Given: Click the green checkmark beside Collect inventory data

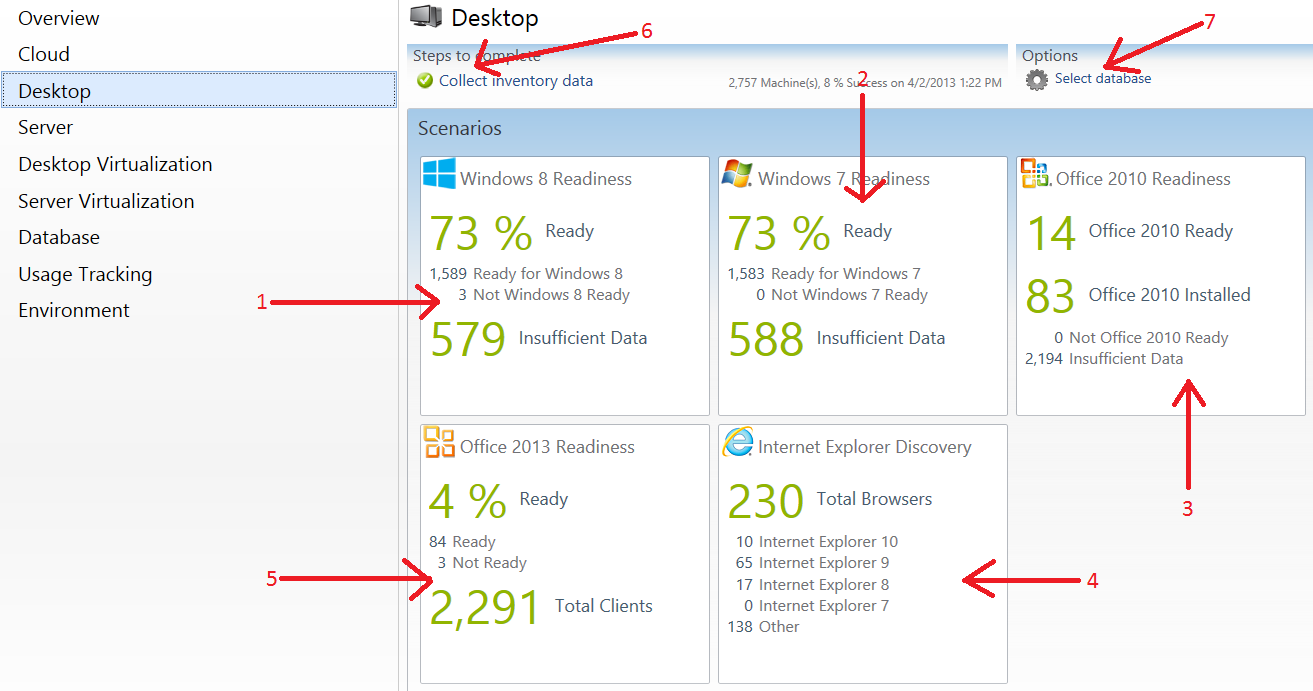Looking at the screenshot, I should pos(425,81).
